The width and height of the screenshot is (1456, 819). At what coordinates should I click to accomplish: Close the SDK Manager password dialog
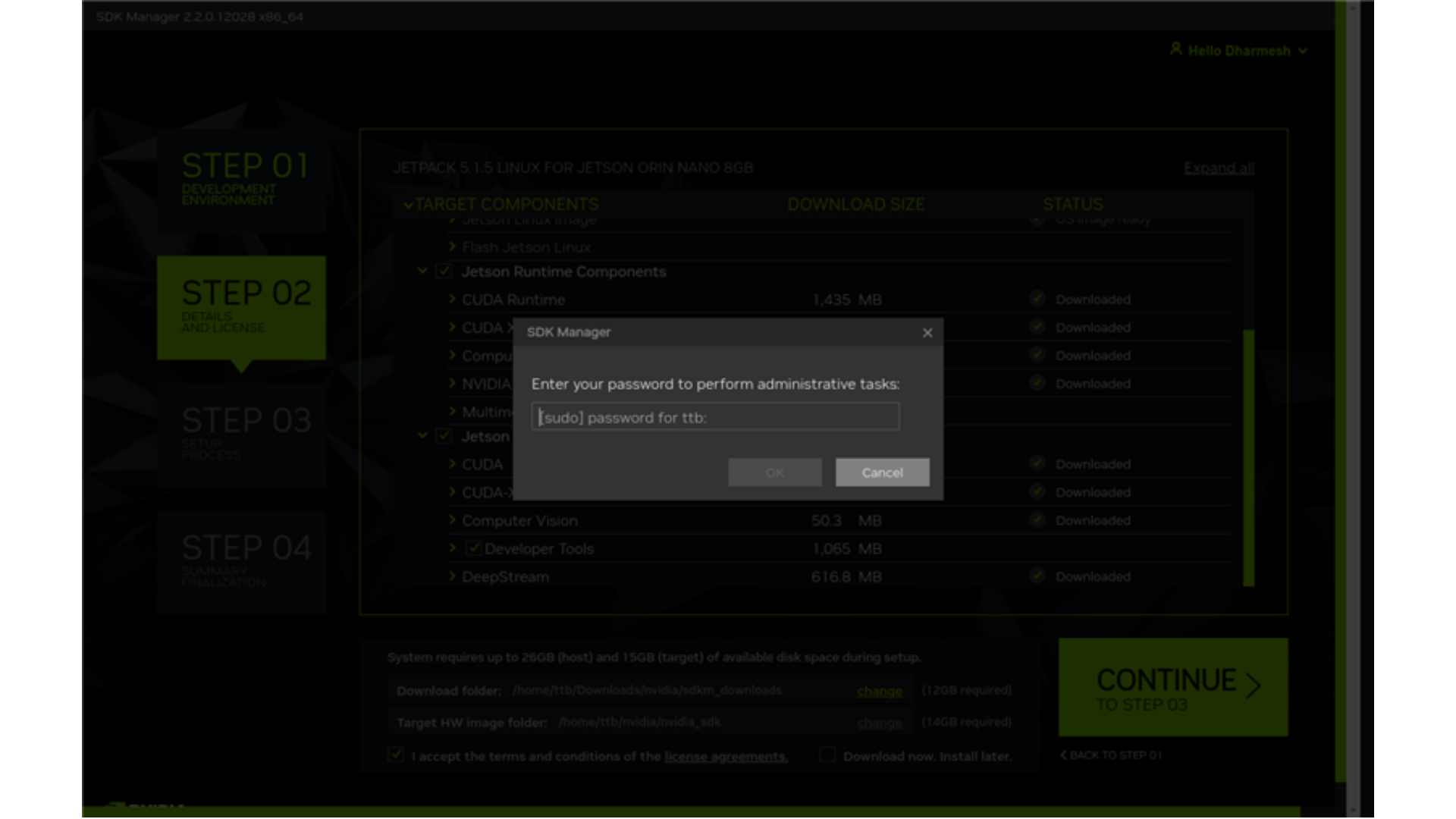(x=927, y=333)
